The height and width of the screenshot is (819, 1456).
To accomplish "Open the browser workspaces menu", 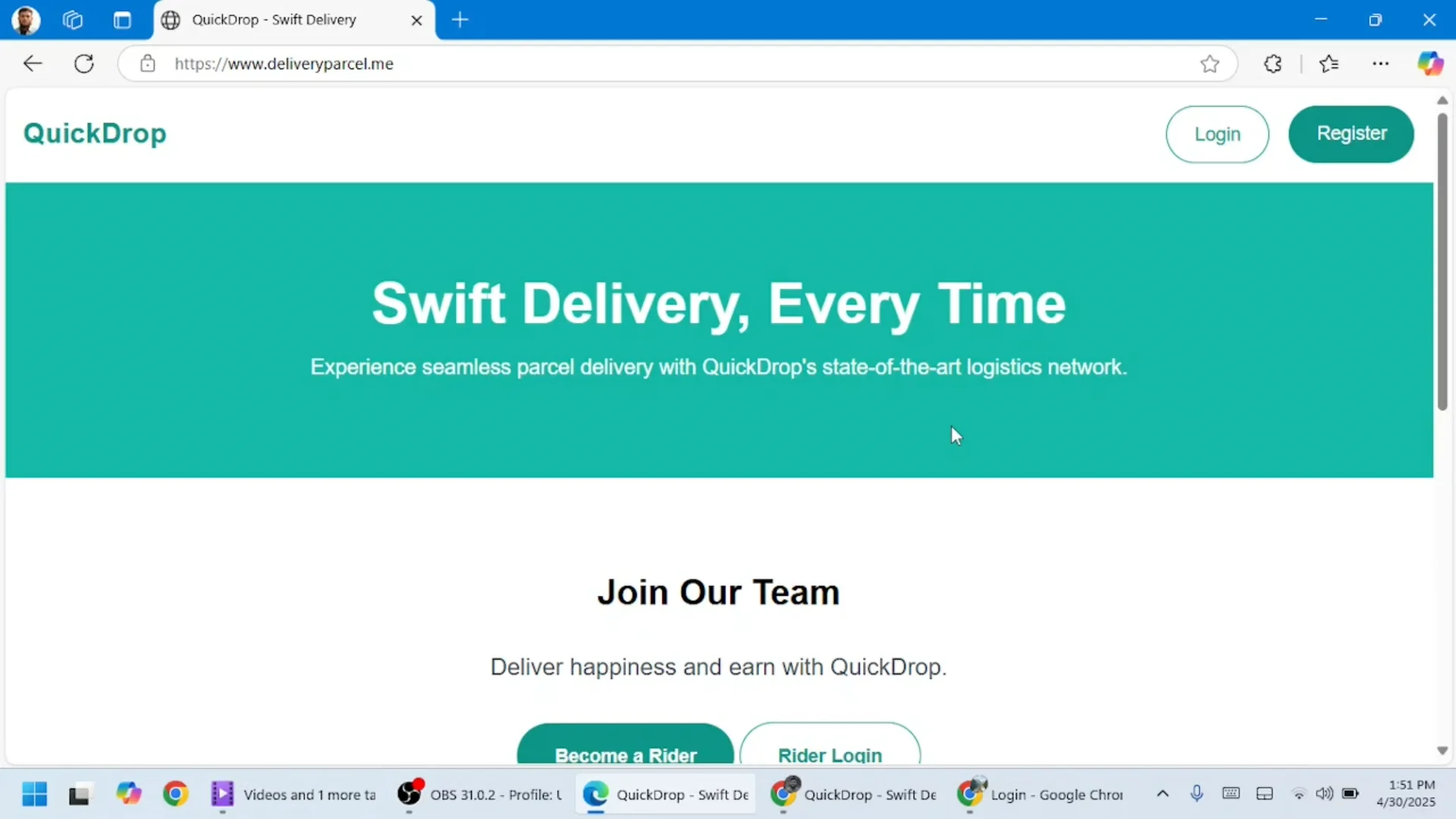I will click(72, 20).
